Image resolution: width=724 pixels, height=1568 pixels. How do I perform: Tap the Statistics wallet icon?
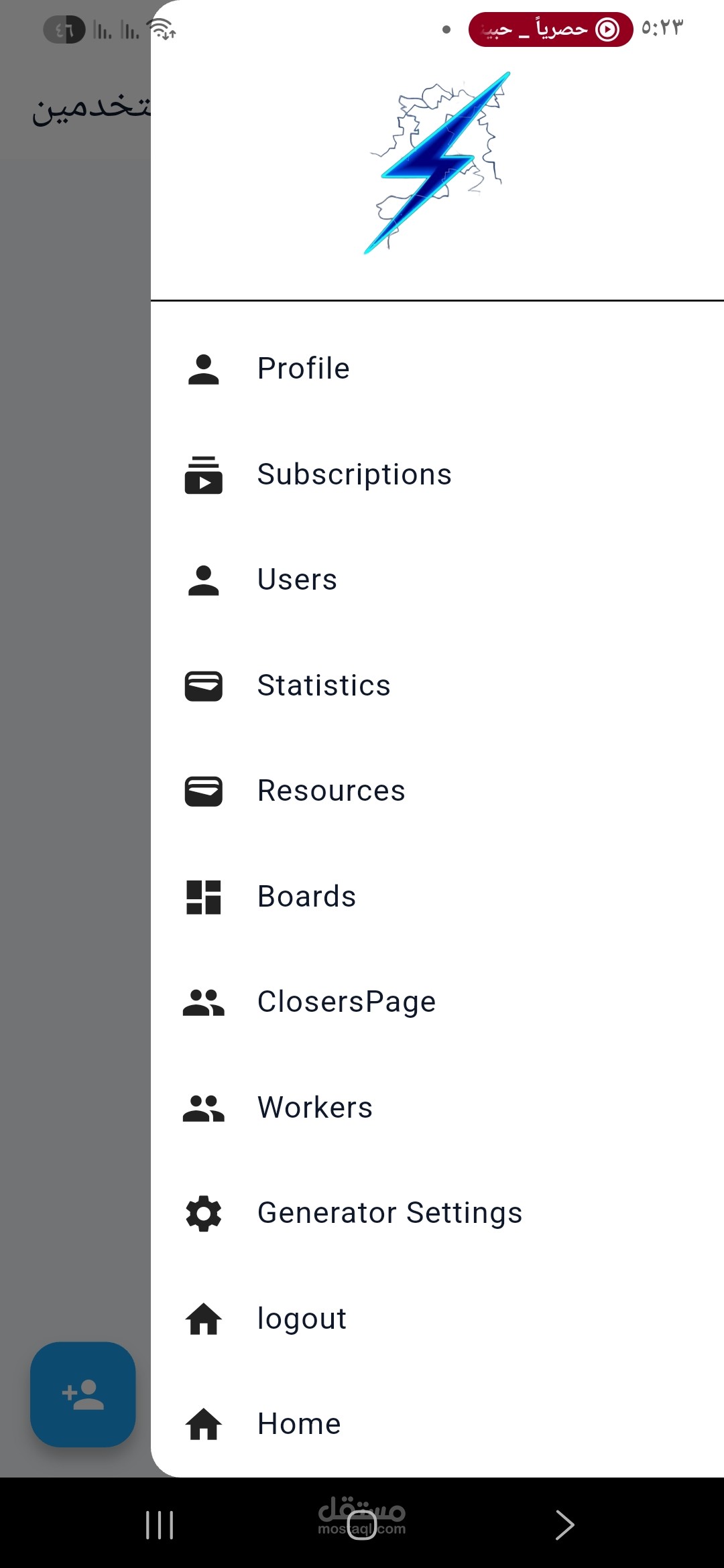(x=203, y=686)
